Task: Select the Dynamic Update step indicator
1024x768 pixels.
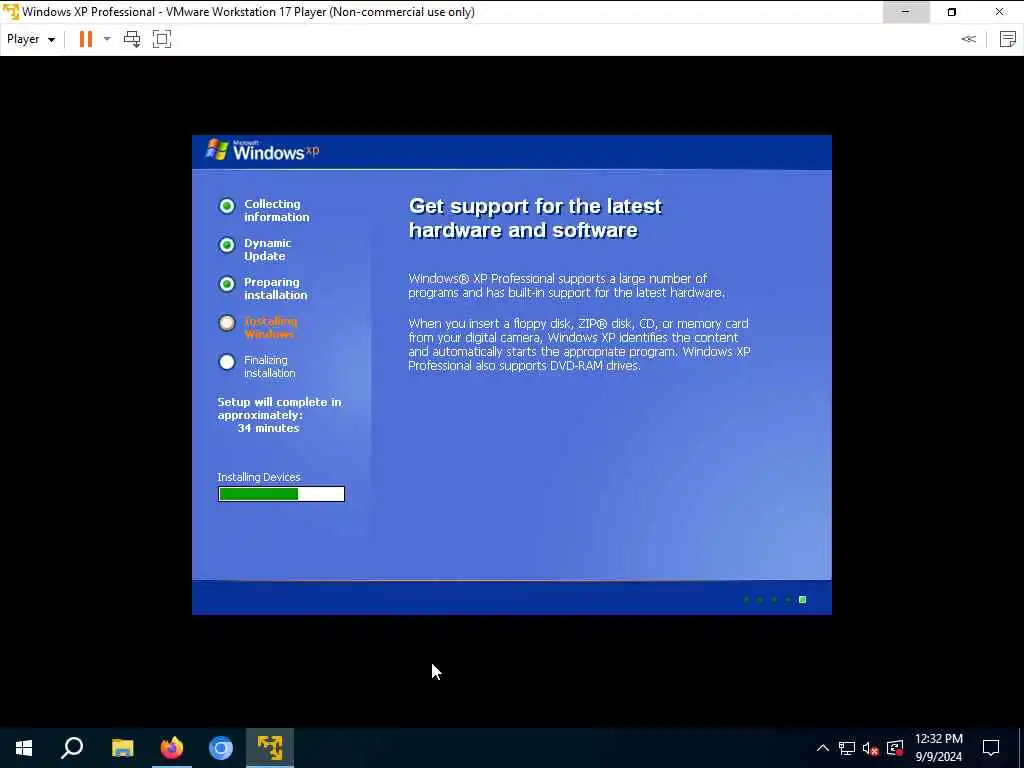Action: coord(227,245)
